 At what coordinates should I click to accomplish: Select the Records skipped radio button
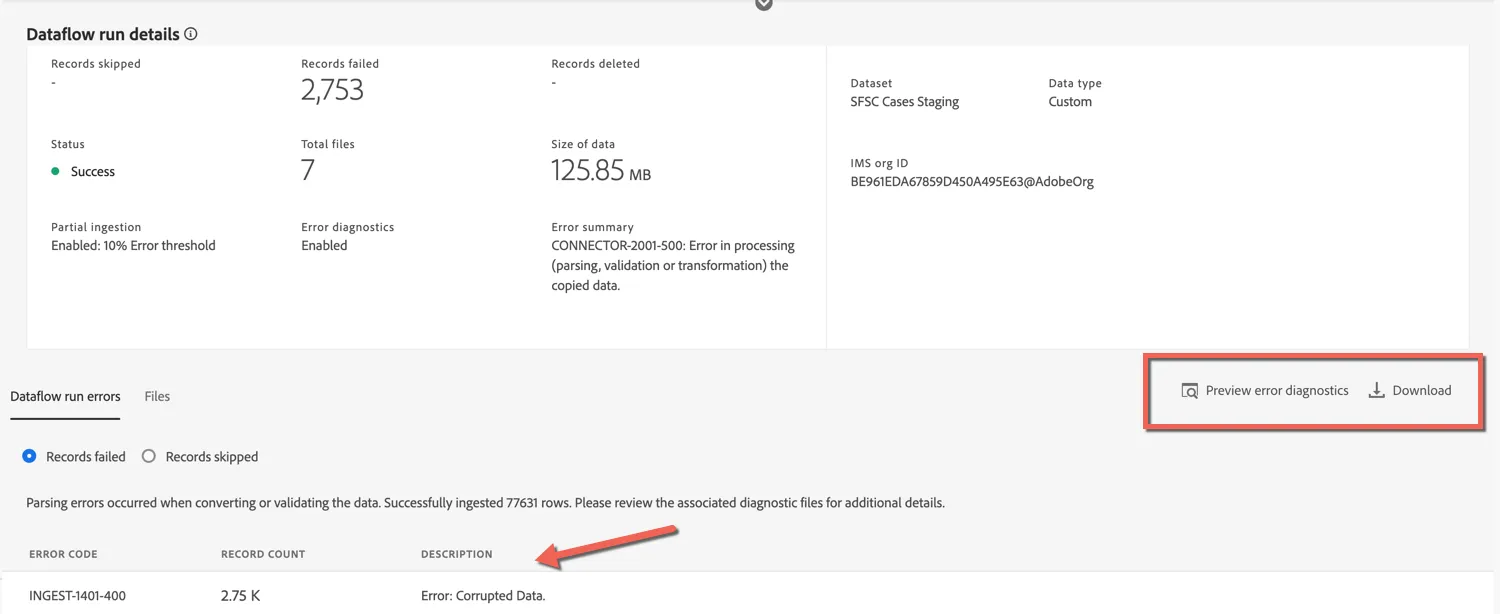coord(149,456)
